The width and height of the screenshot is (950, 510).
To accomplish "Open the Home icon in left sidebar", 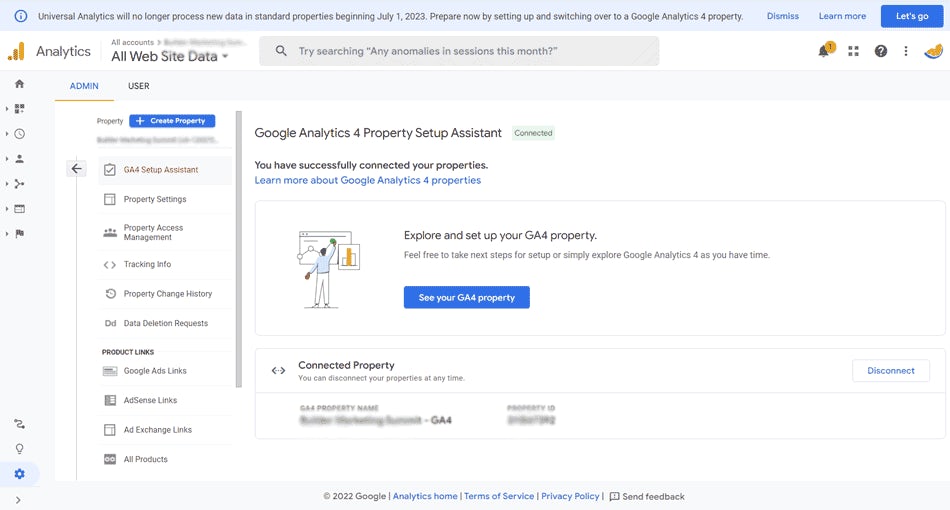I will (19, 84).
